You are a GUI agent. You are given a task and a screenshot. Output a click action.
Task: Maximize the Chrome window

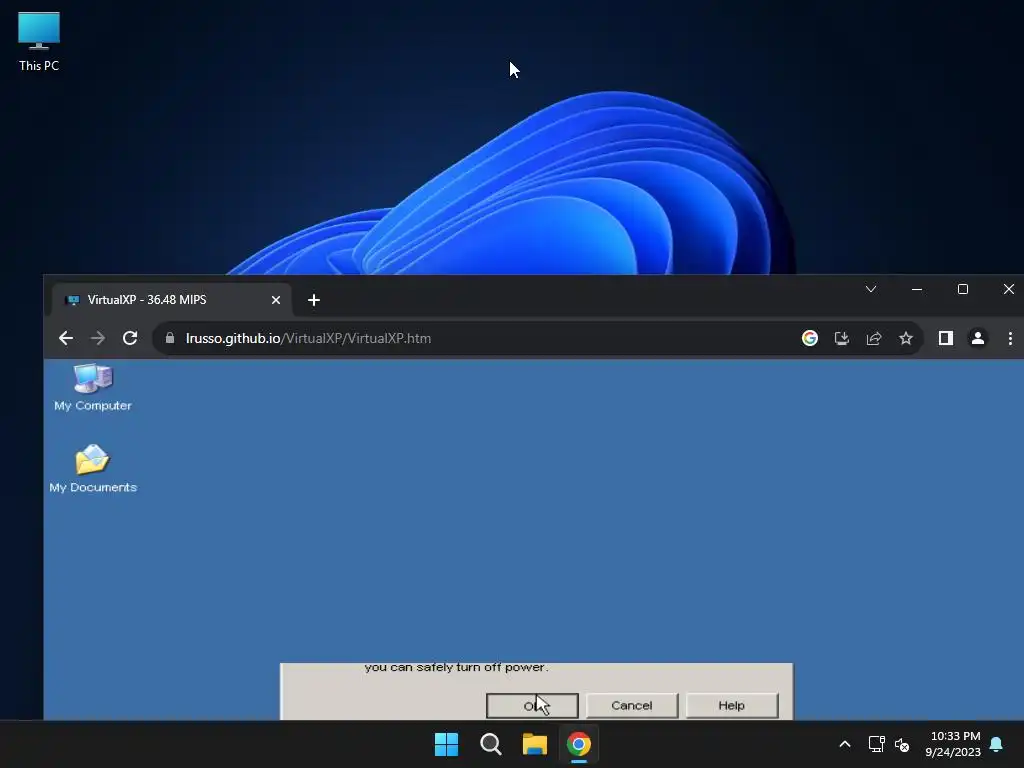tap(963, 289)
